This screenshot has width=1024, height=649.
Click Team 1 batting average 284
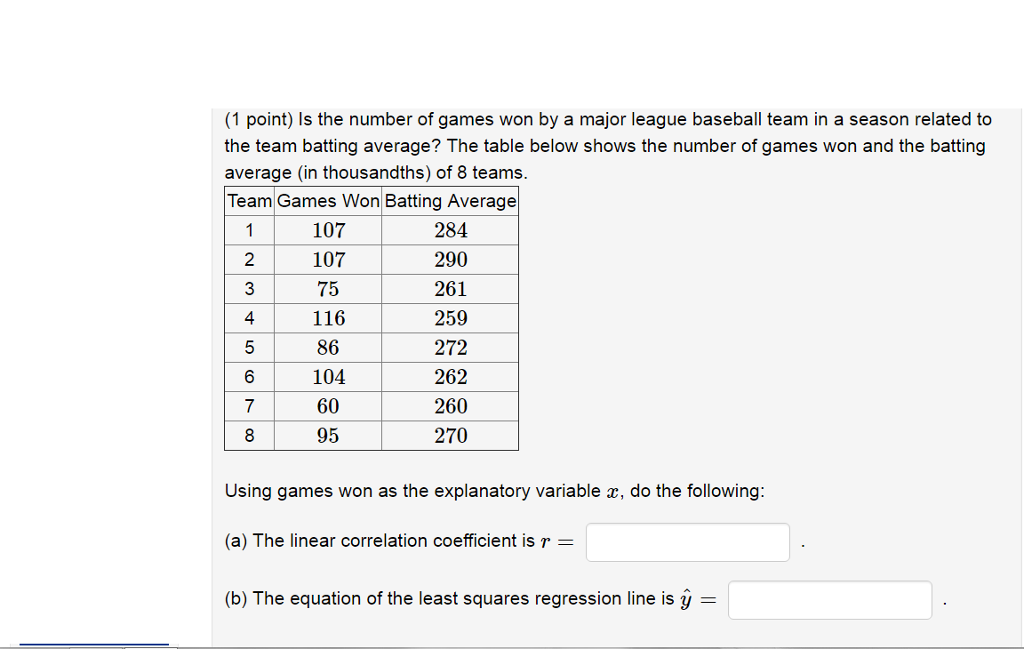click(451, 230)
